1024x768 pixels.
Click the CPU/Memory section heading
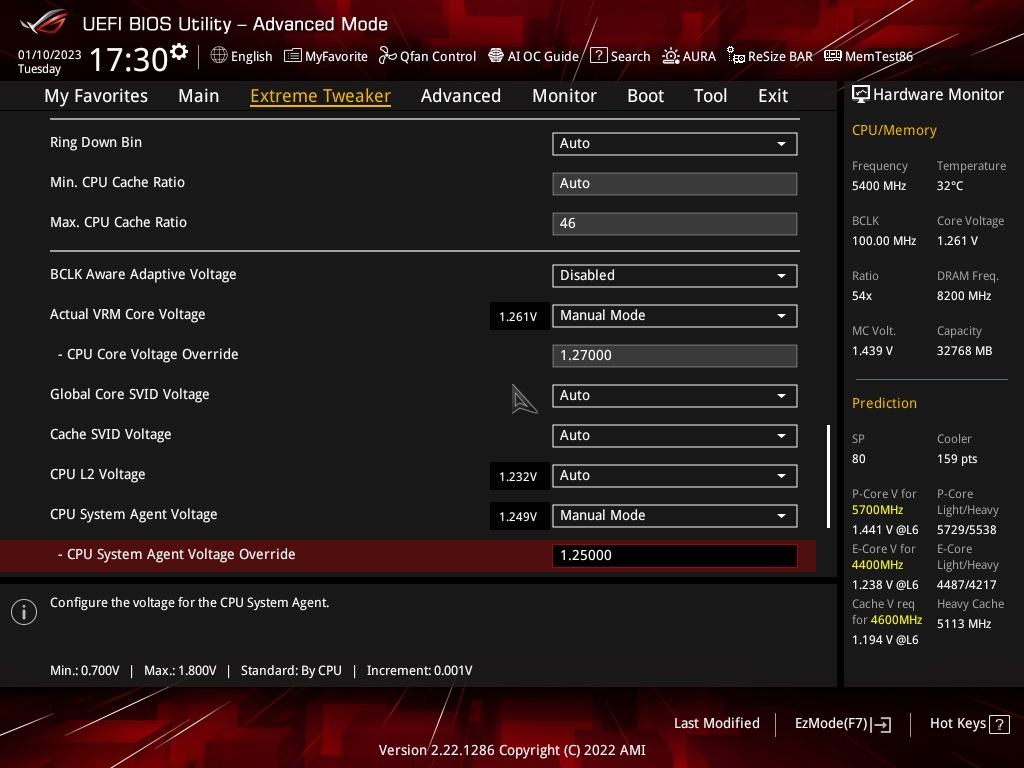point(894,130)
